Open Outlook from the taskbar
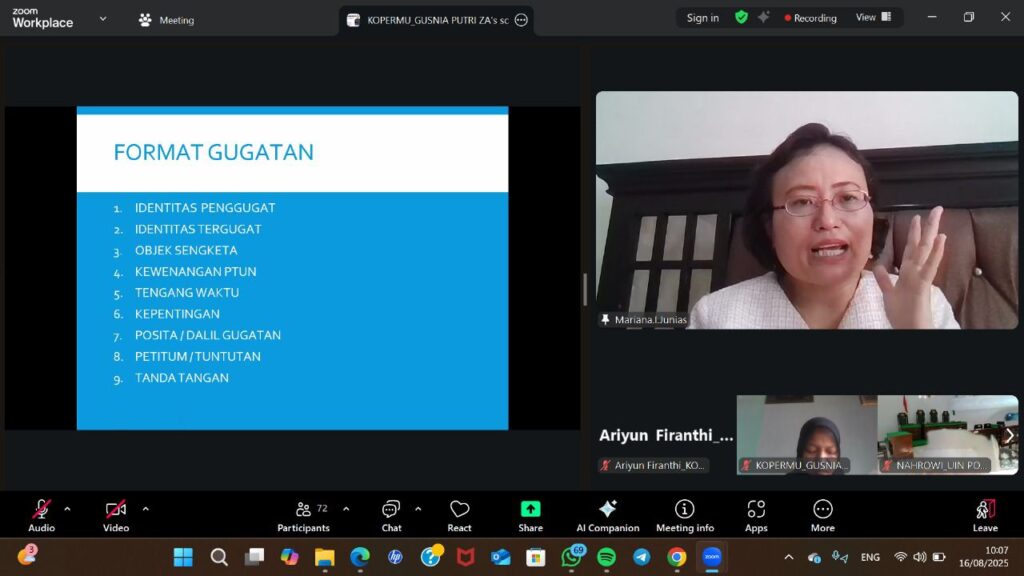 click(x=501, y=557)
